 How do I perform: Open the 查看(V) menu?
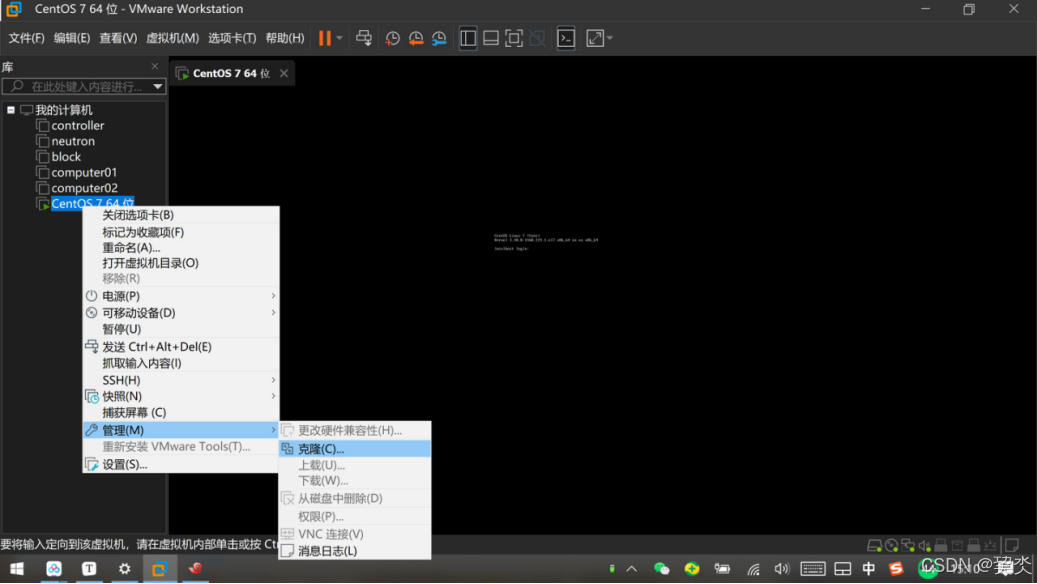(x=118, y=38)
